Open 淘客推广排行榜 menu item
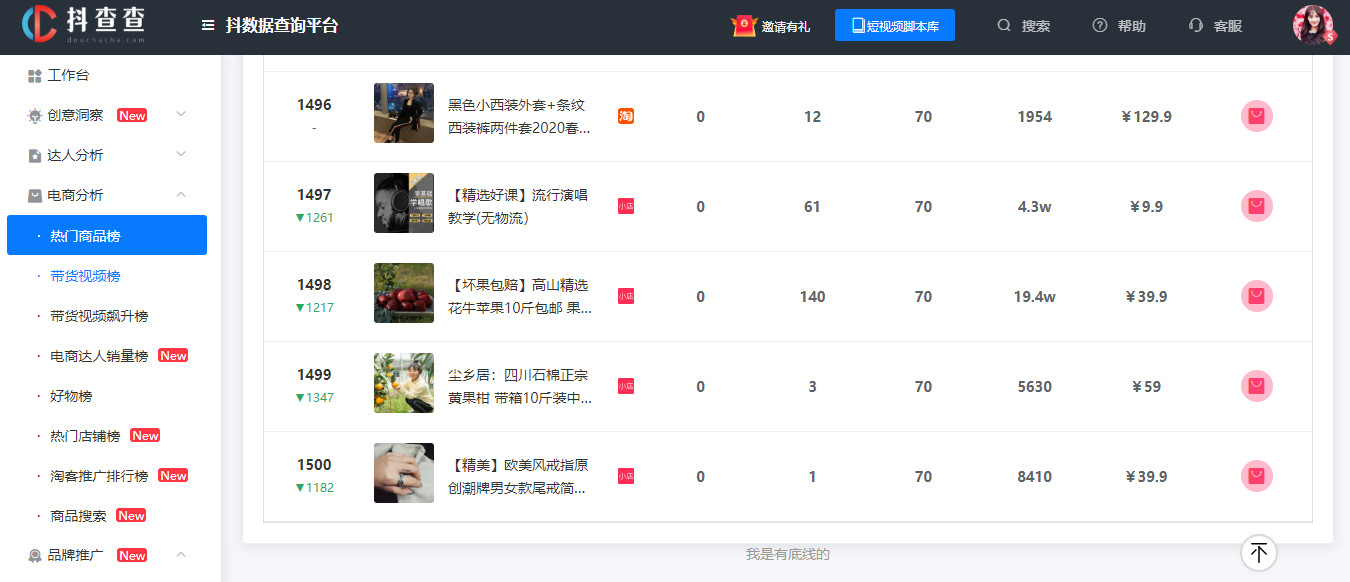This screenshot has height=582, width=1350. click(99, 476)
